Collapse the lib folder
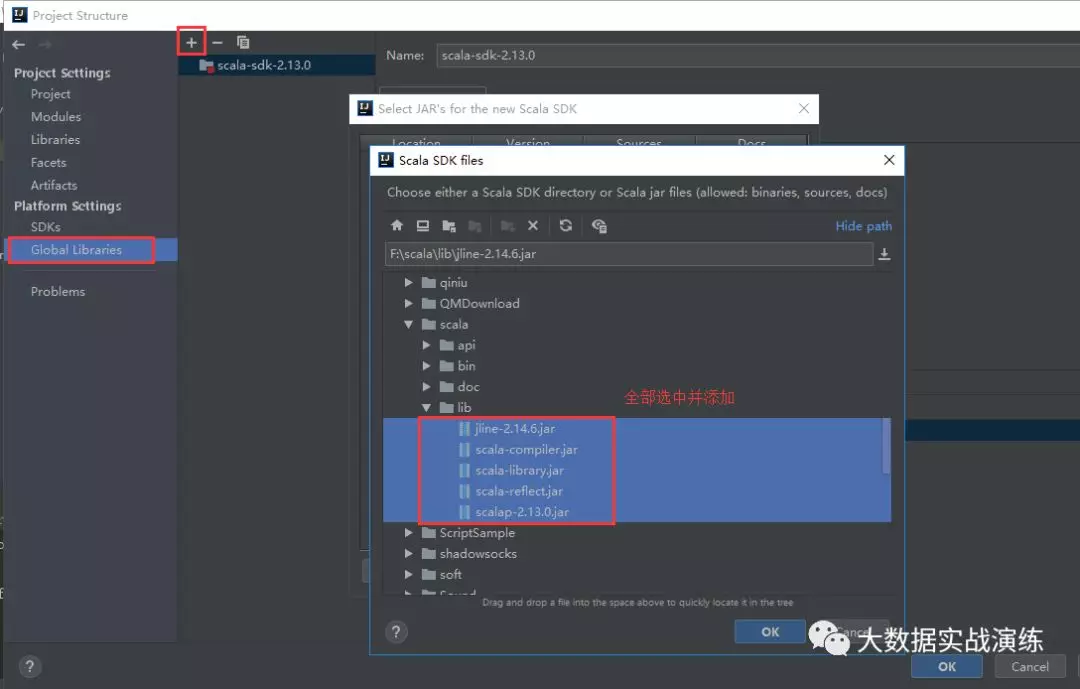Viewport: 1080px width, 689px height. (426, 407)
